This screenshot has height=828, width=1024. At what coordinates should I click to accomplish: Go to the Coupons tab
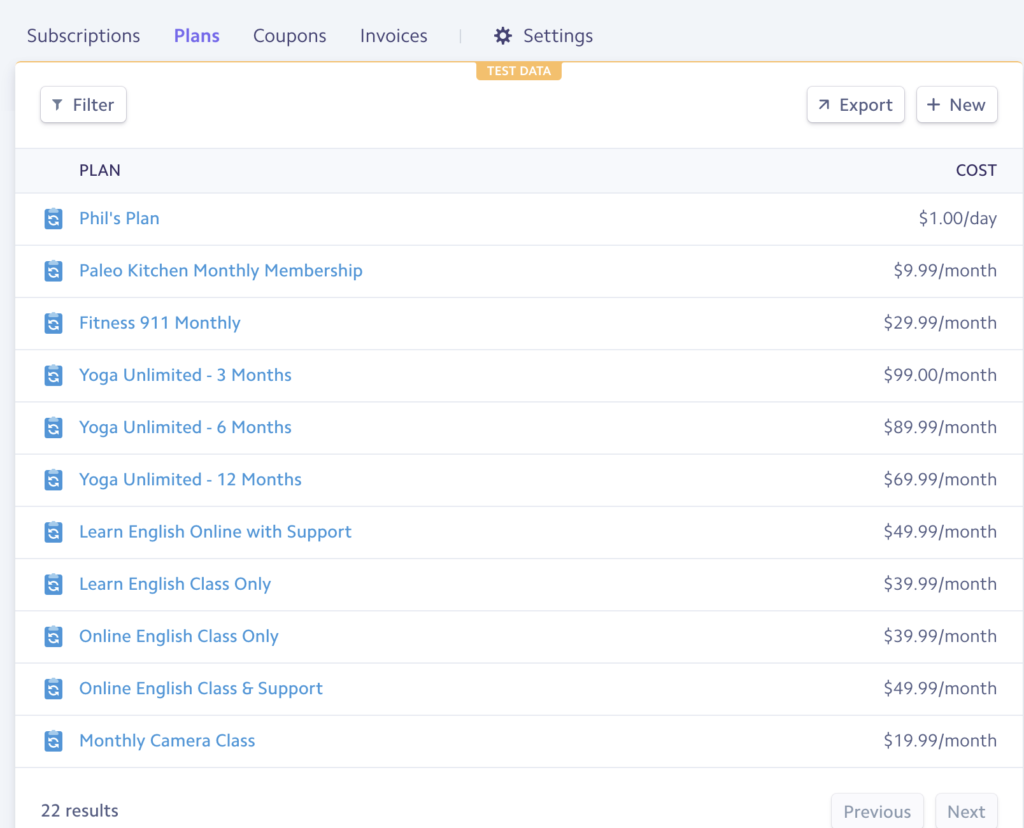click(289, 36)
